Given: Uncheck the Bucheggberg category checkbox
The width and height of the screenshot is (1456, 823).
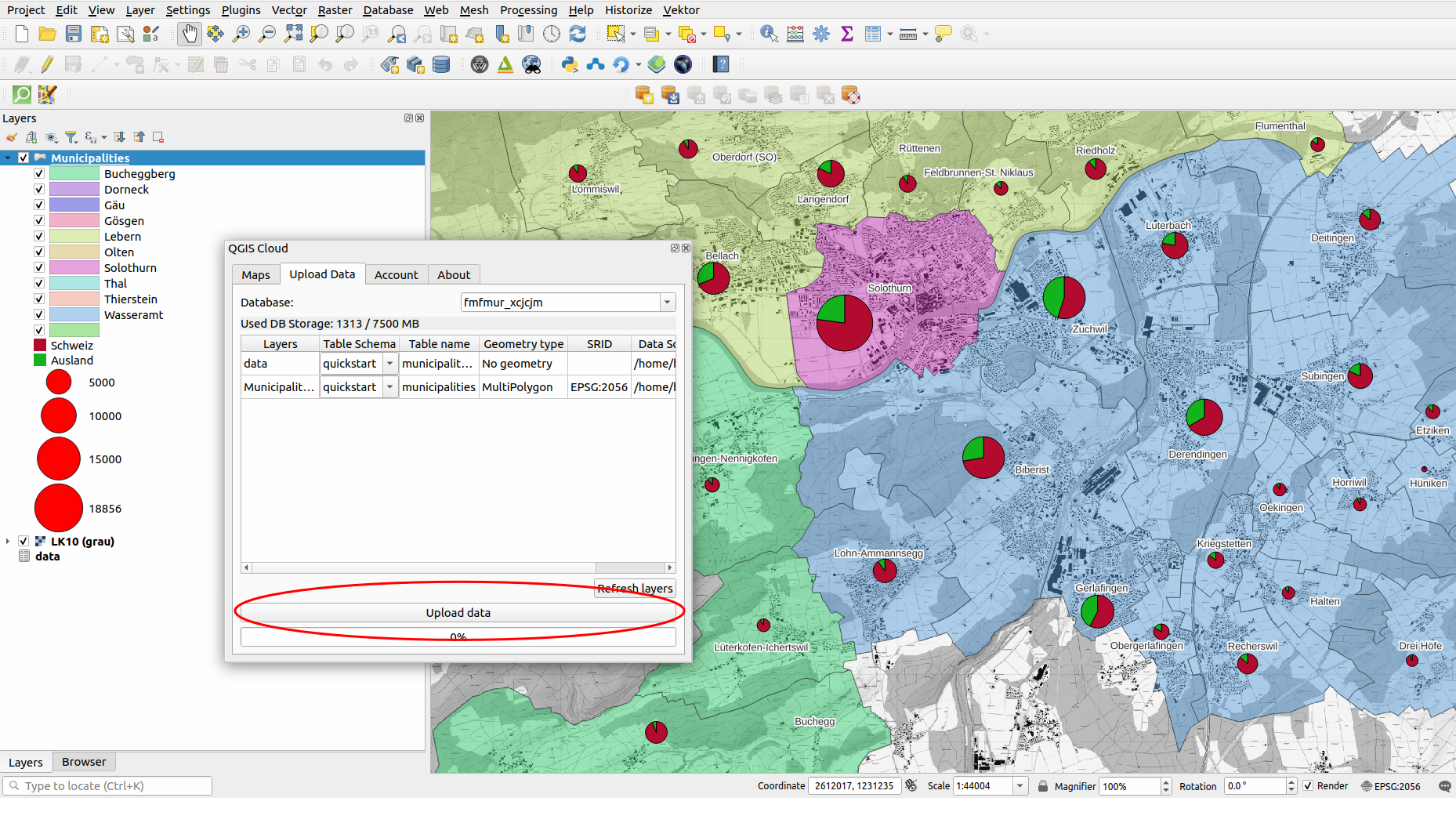Looking at the screenshot, I should tap(39, 174).
